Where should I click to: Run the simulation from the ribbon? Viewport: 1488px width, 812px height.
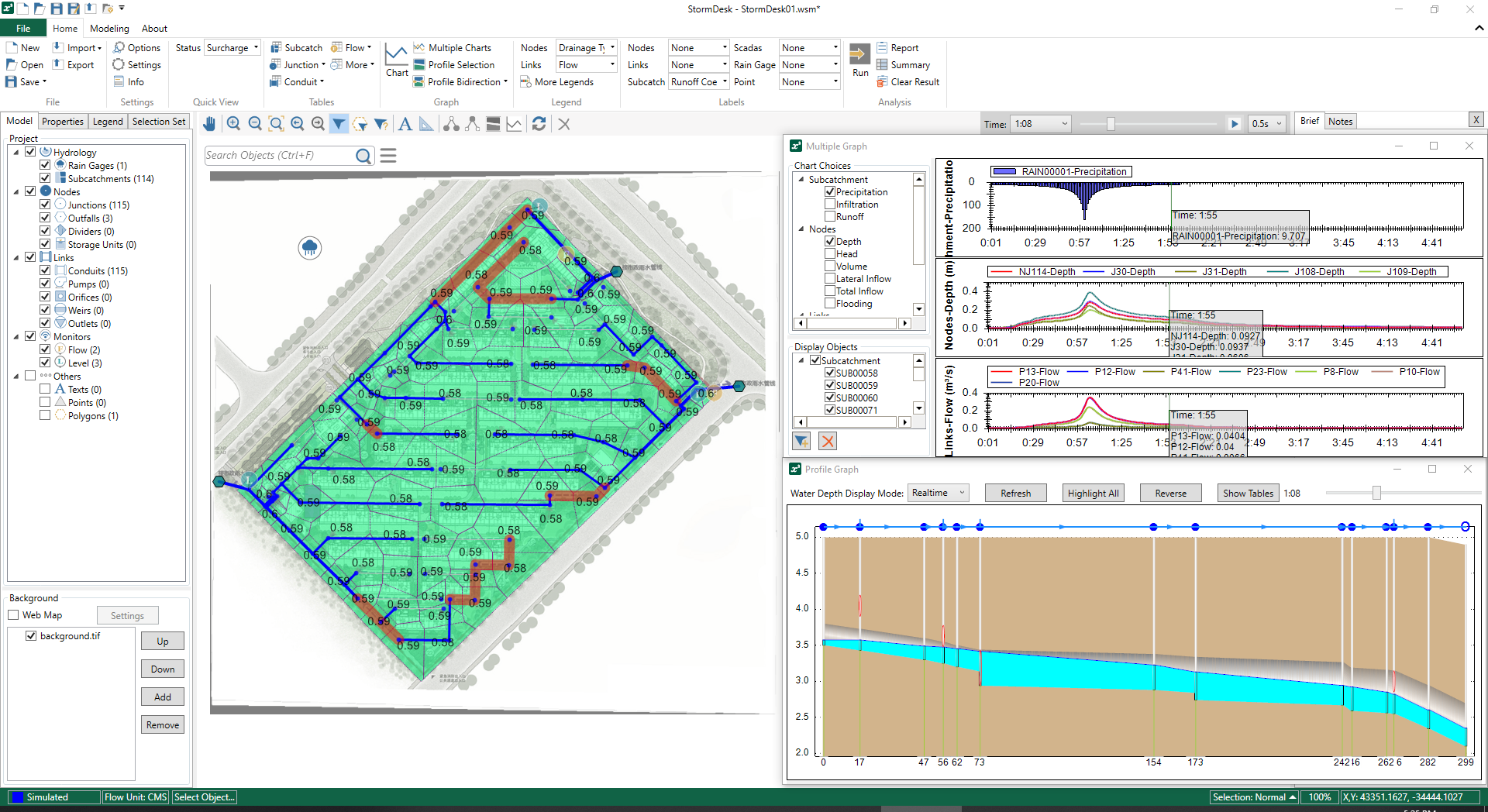[860, 60]
